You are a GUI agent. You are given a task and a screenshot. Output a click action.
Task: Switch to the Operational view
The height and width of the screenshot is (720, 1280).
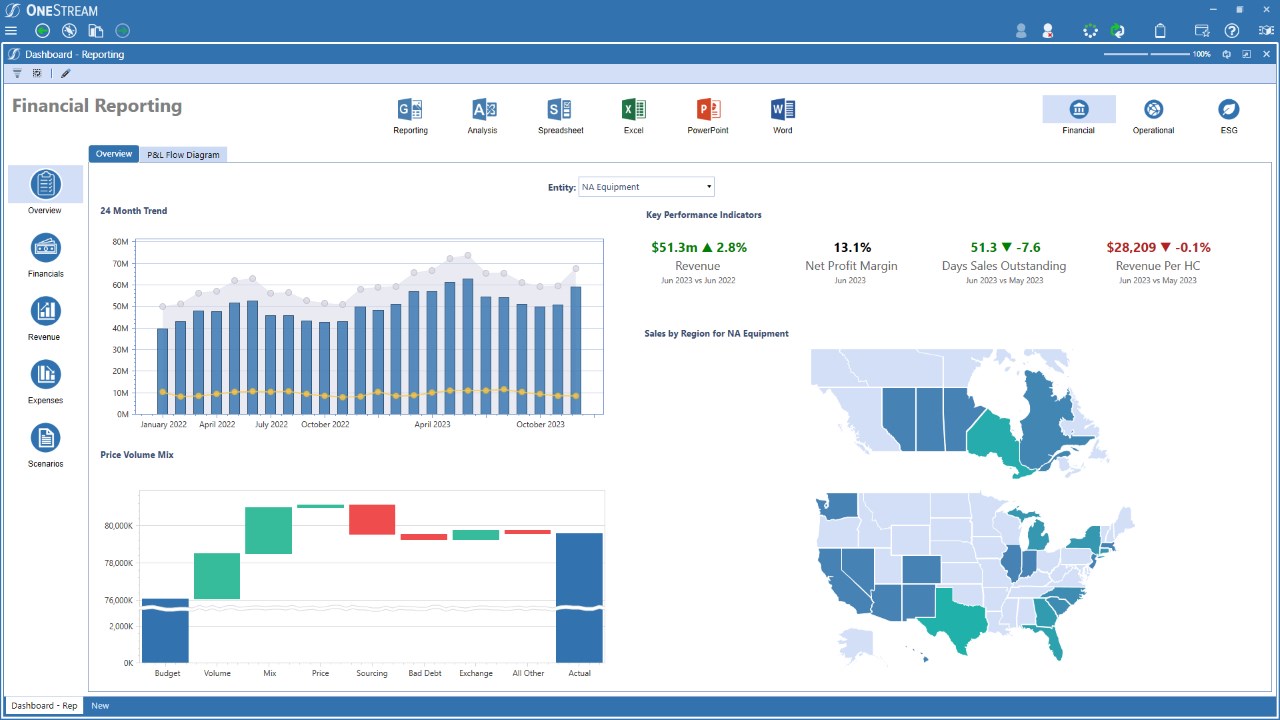pyautogui.click(x=1153, y=109)
